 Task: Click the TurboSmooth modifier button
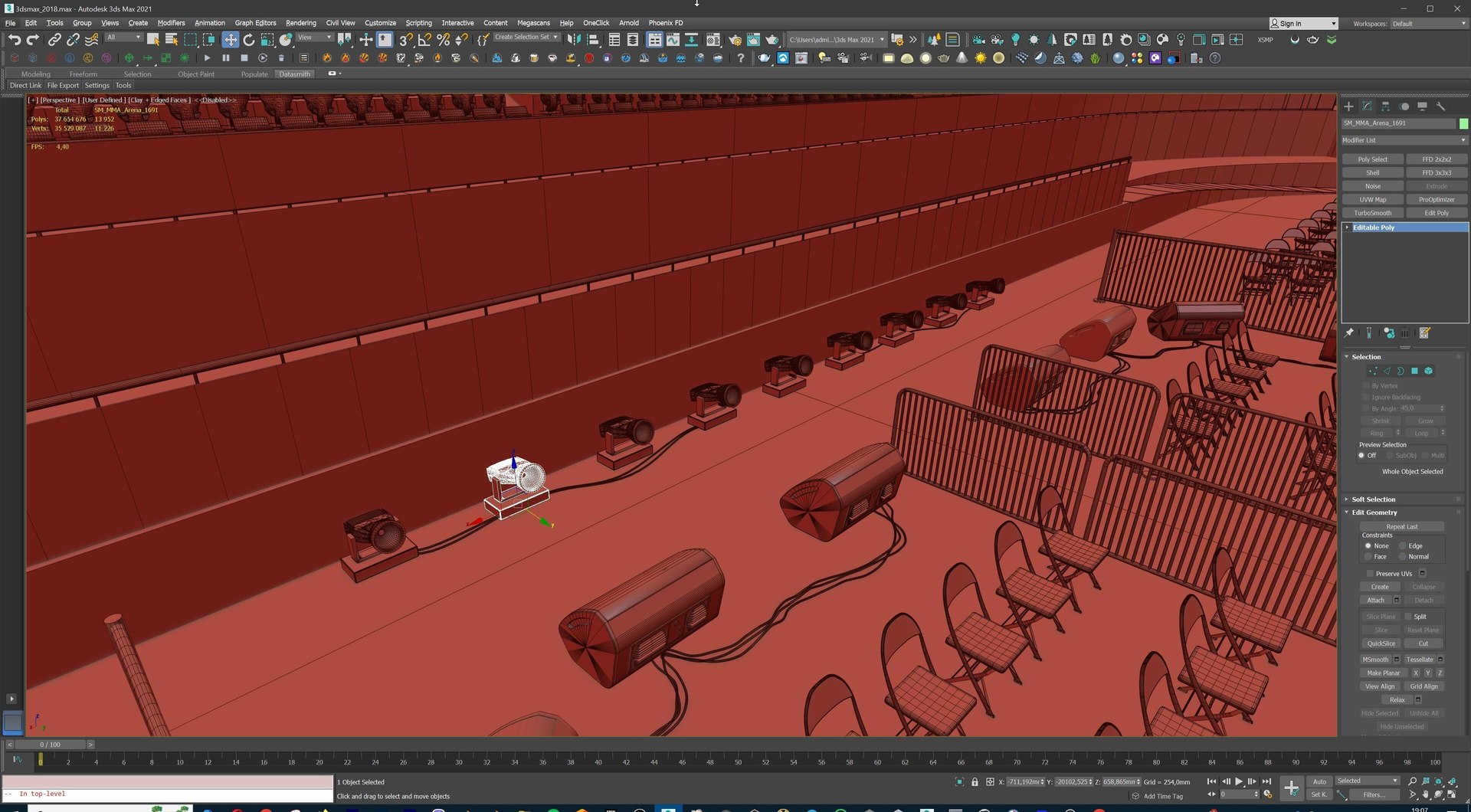pos(1372,213)
